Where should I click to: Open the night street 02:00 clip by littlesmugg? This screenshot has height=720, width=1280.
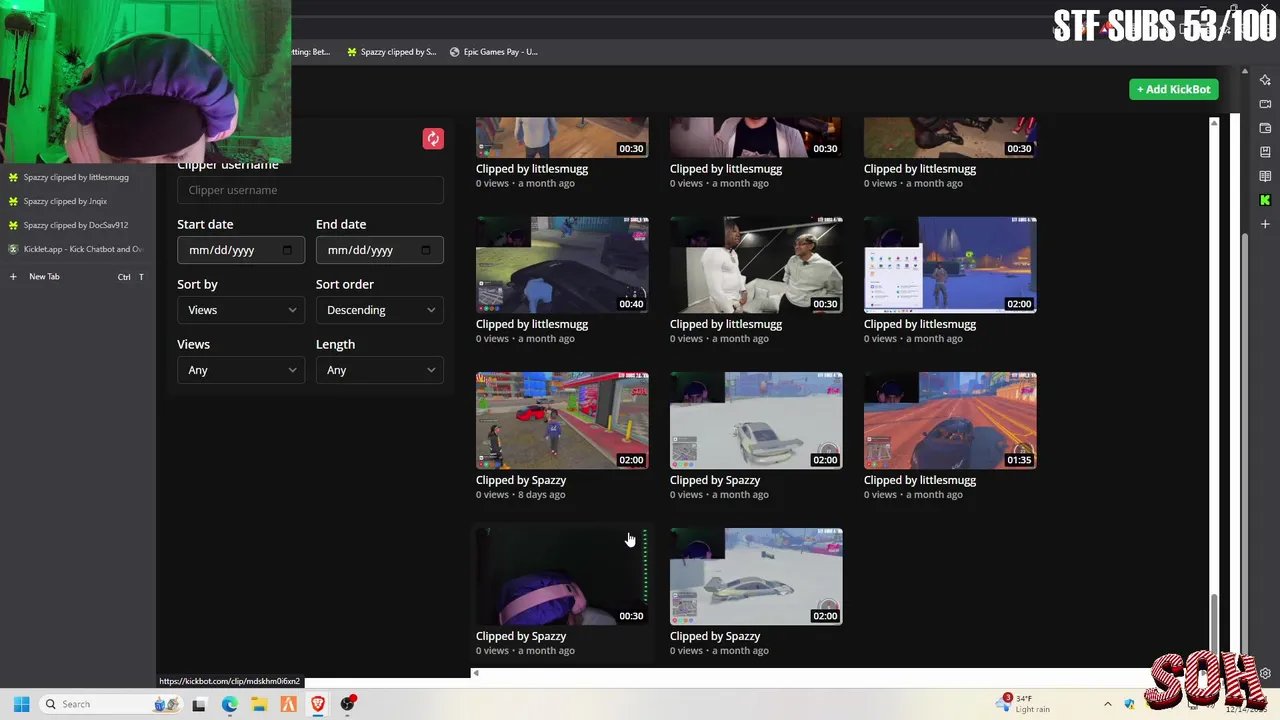coord(950,265)
